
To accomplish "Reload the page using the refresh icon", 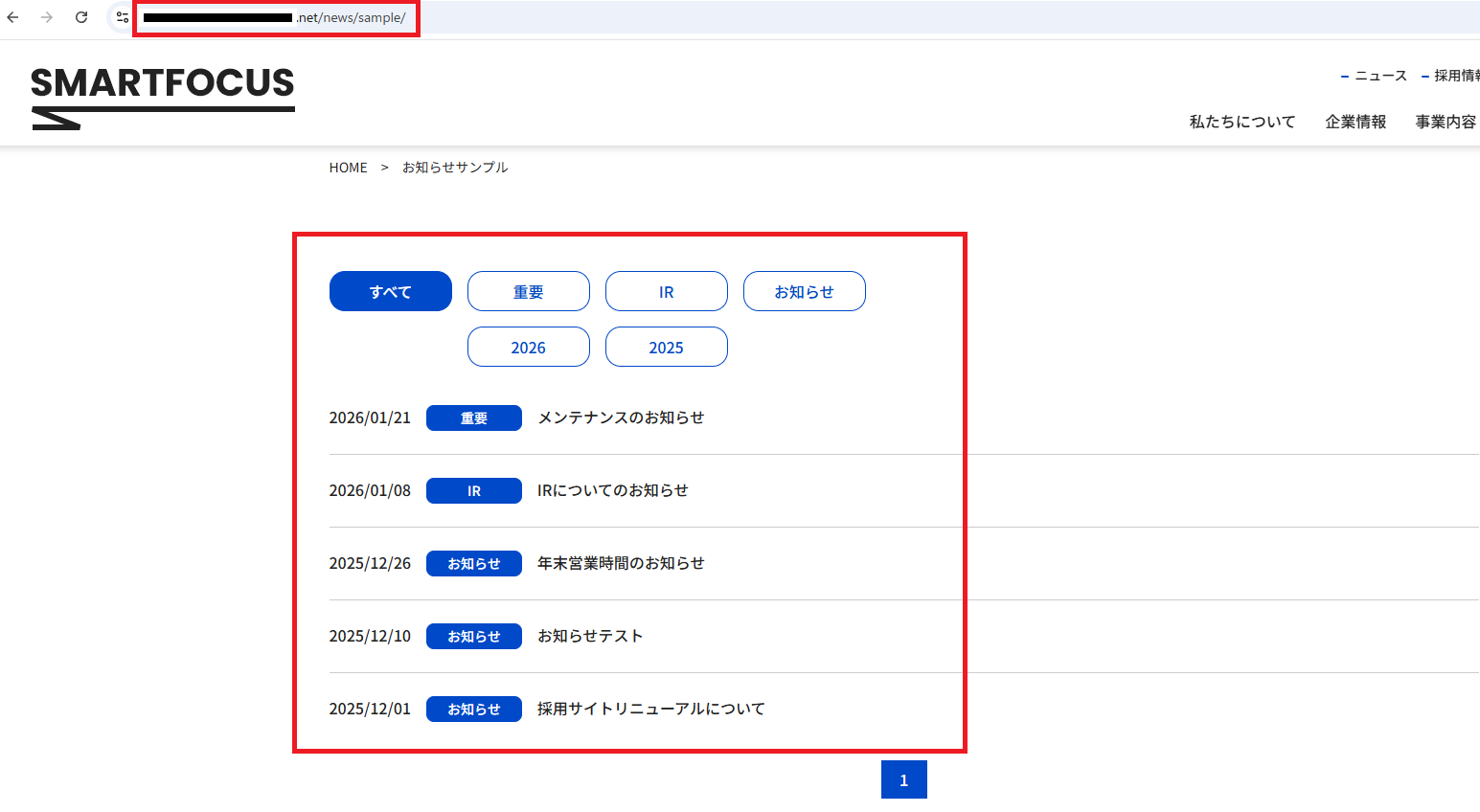I will [x=80, y=16].
